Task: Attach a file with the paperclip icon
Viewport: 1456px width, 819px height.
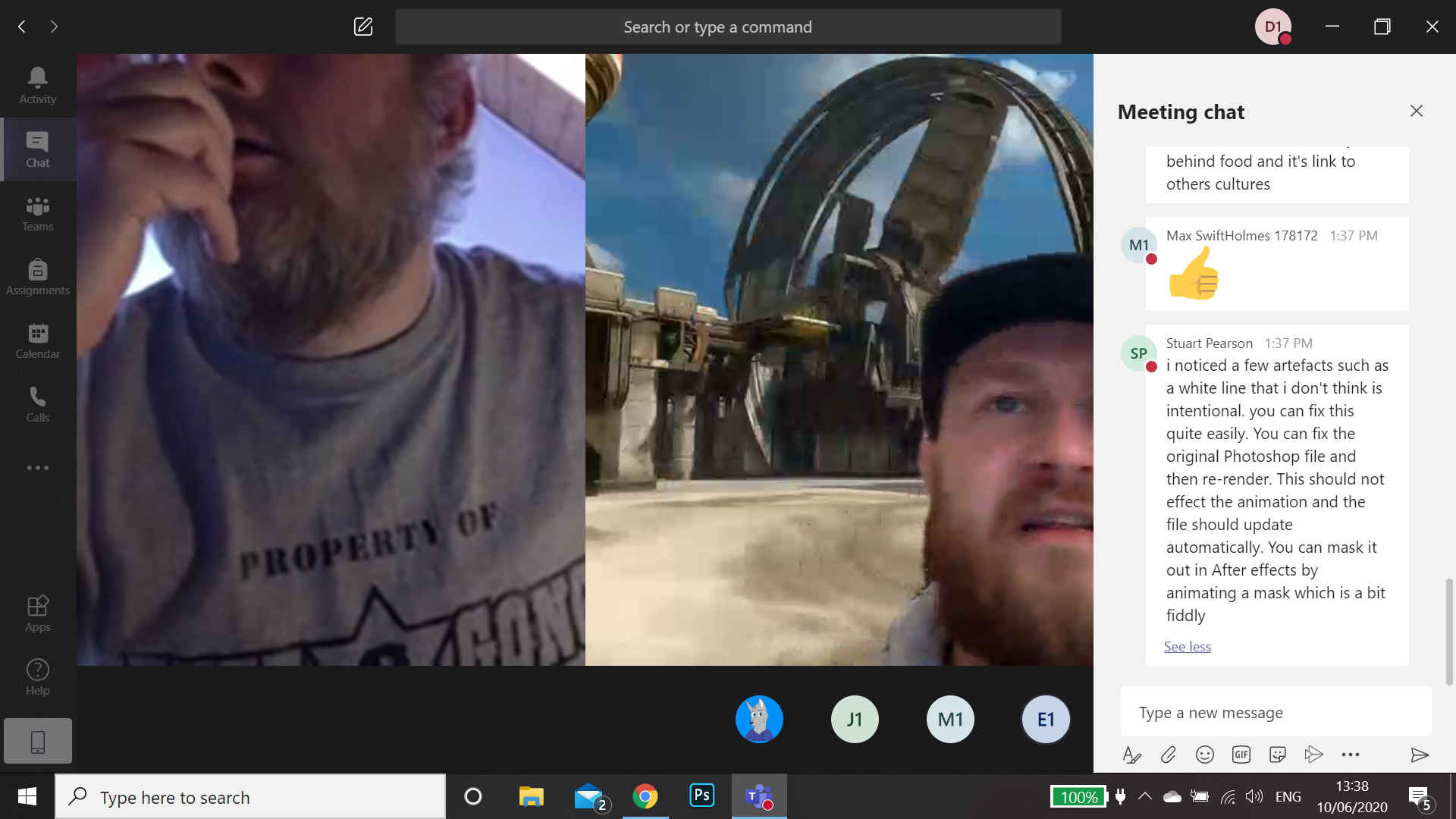Action: point(1168,754)
